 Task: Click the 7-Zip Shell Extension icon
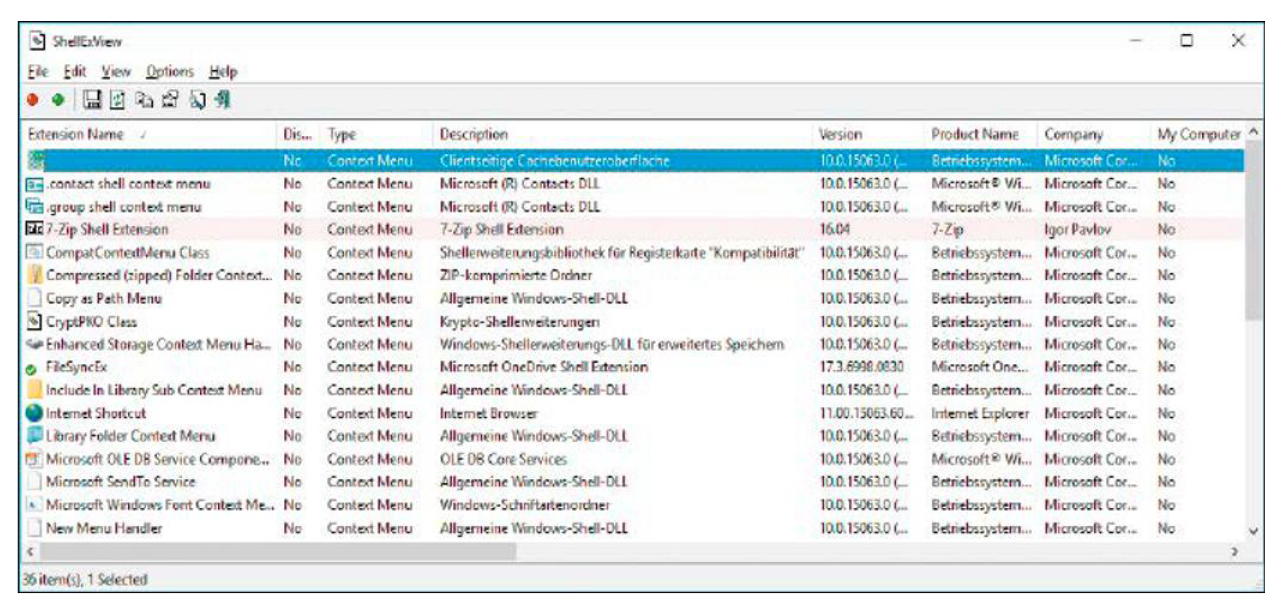click(x=35, y=230)
